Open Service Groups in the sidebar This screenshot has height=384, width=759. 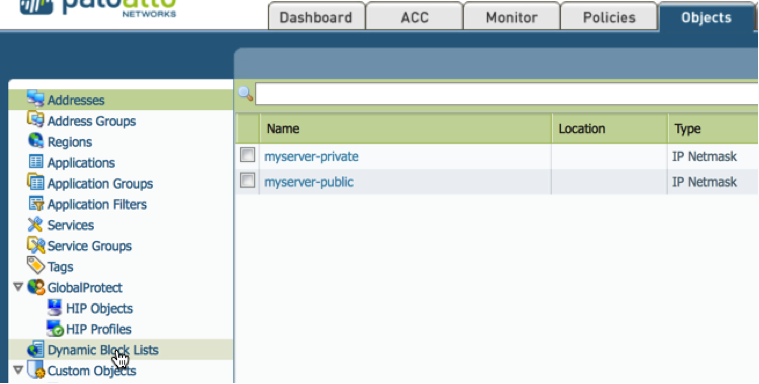(90, 246)
